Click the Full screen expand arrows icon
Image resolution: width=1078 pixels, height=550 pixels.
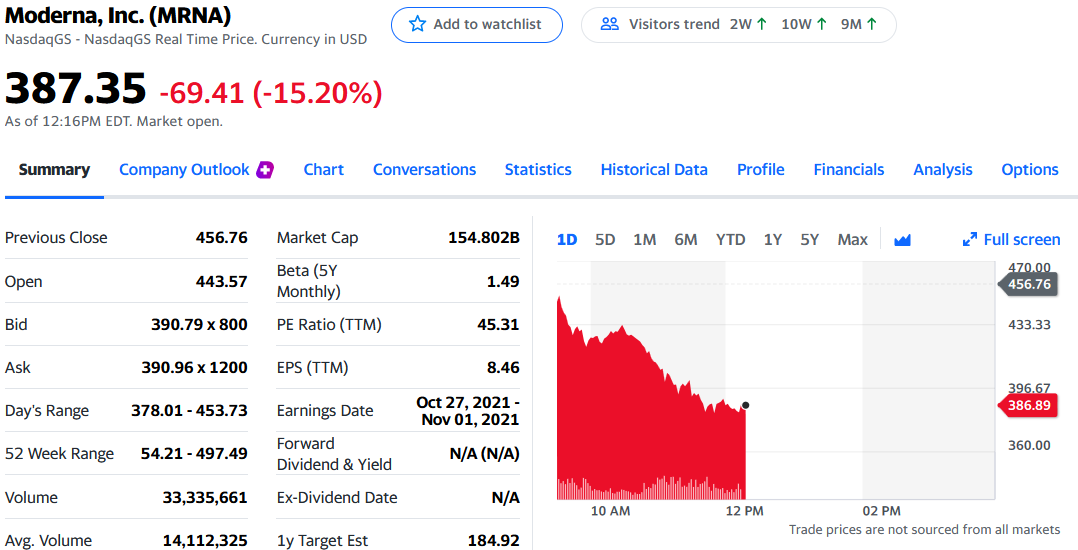tap(969, 239)
